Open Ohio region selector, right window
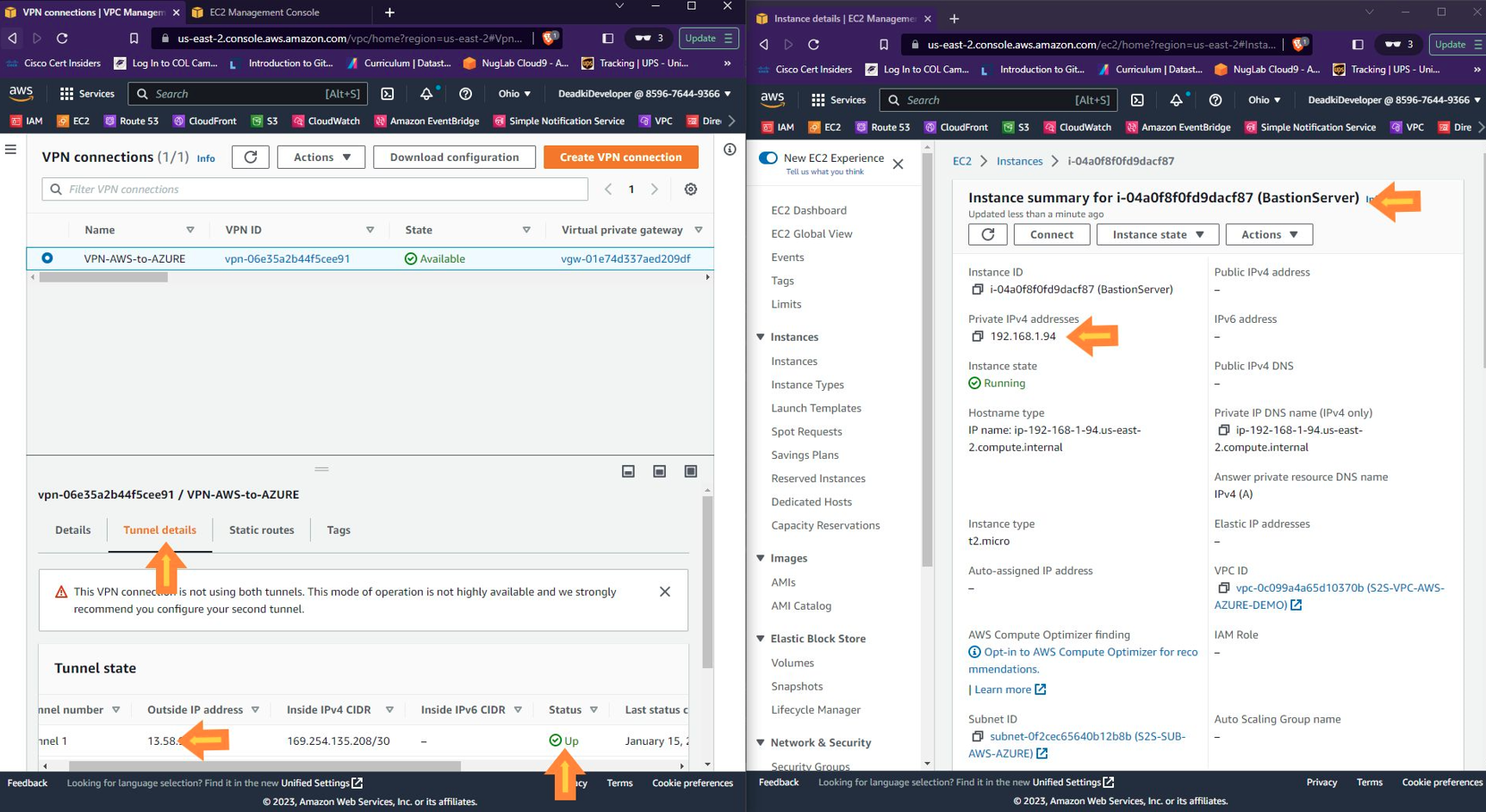This screenshot has height=812, width=1486. (1265, 100)
